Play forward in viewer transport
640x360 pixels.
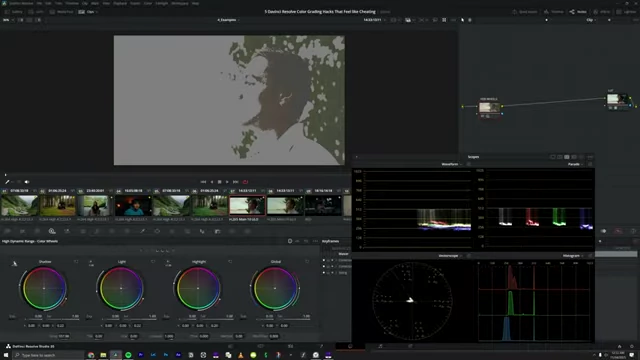(227, 182)
